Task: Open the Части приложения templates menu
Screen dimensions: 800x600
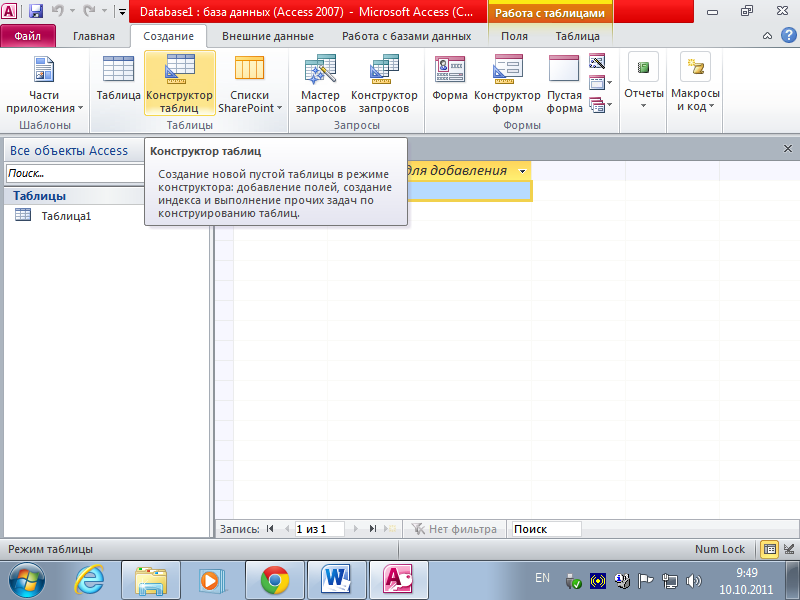Action: 44,84
